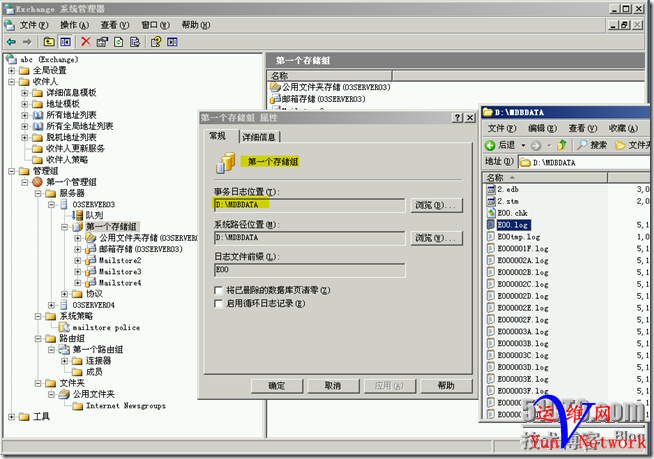
Task: Select the mailstore police policy icon
Action: tap(64, 328)
